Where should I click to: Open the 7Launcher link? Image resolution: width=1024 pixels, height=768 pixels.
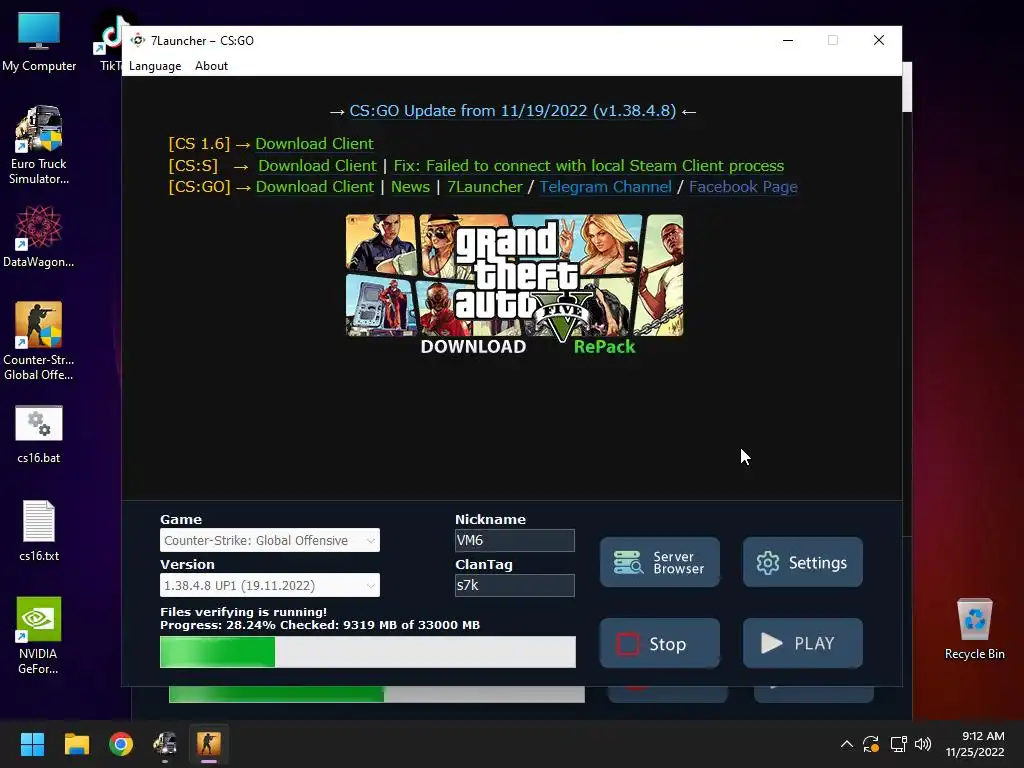[485, 187]
